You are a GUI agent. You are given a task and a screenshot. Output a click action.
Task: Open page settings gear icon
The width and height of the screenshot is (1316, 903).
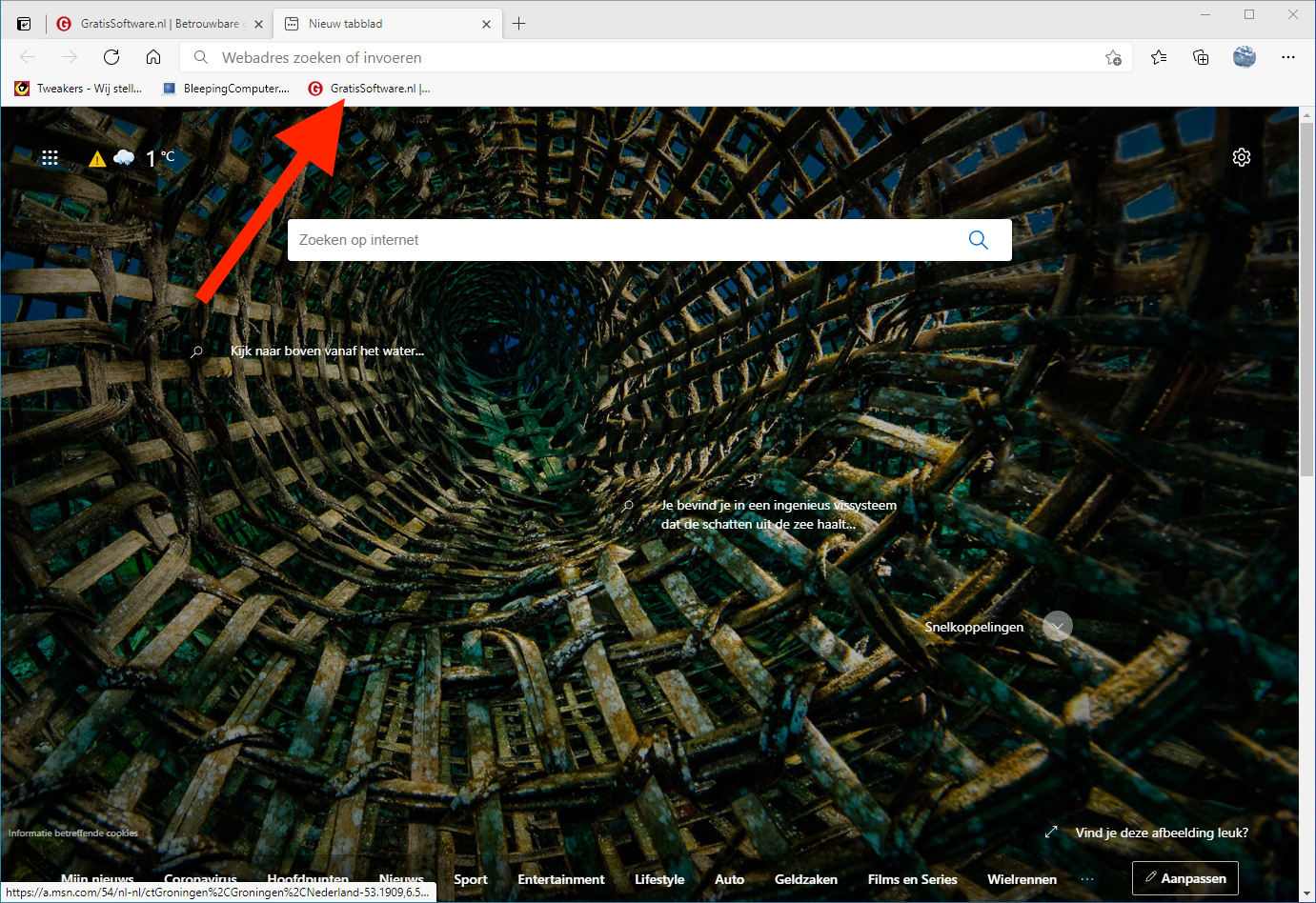(1241, 157)
